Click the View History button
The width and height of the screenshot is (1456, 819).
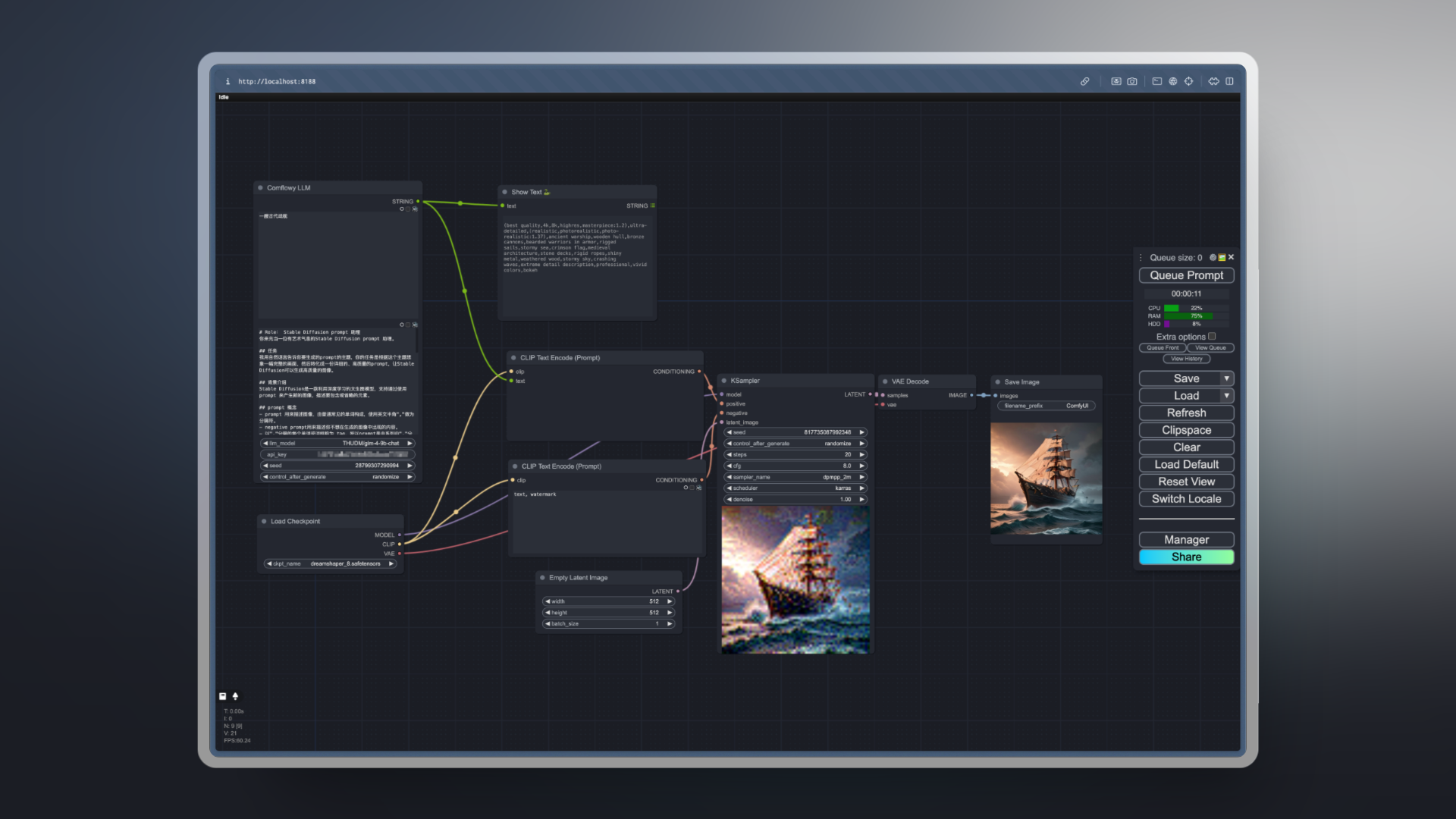point(1186,359)
